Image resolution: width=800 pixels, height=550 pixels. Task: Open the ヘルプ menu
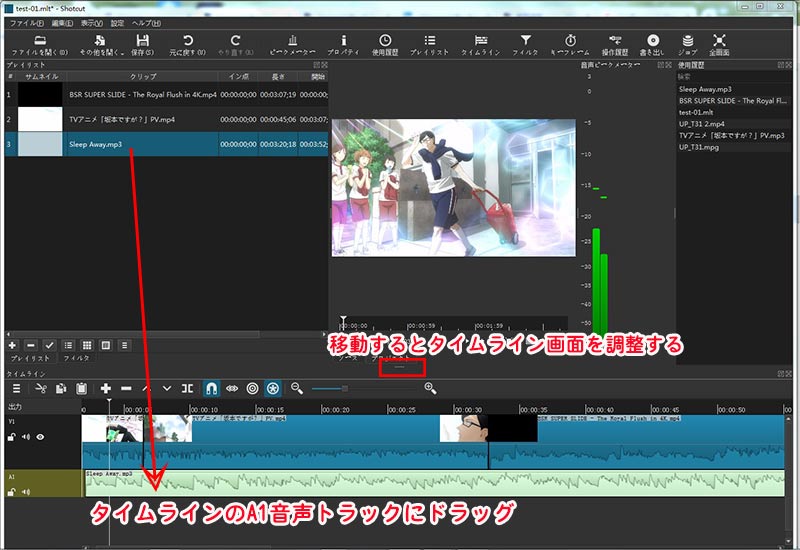point(146,23)
